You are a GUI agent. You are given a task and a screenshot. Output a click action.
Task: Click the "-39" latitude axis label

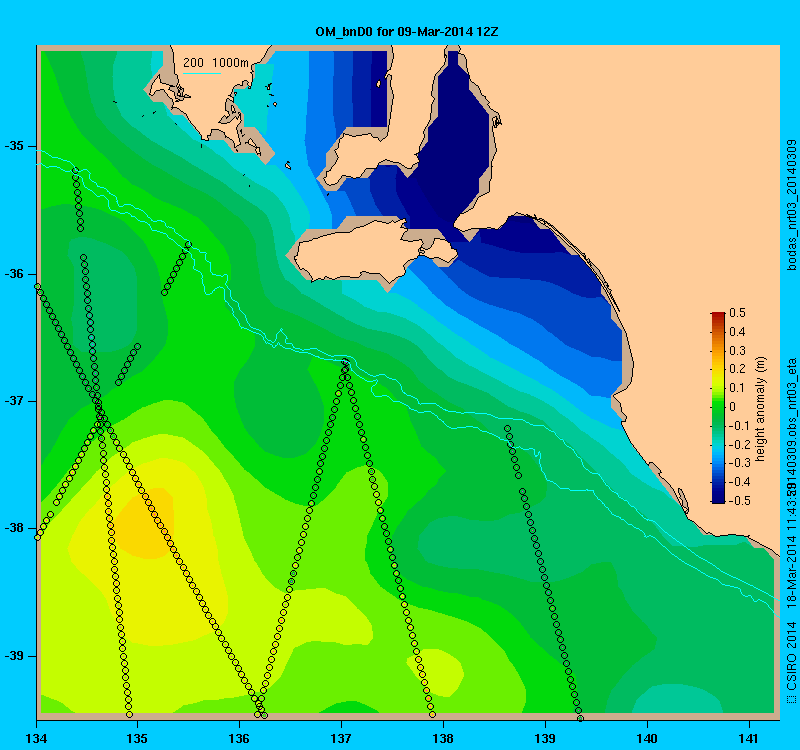14,656
